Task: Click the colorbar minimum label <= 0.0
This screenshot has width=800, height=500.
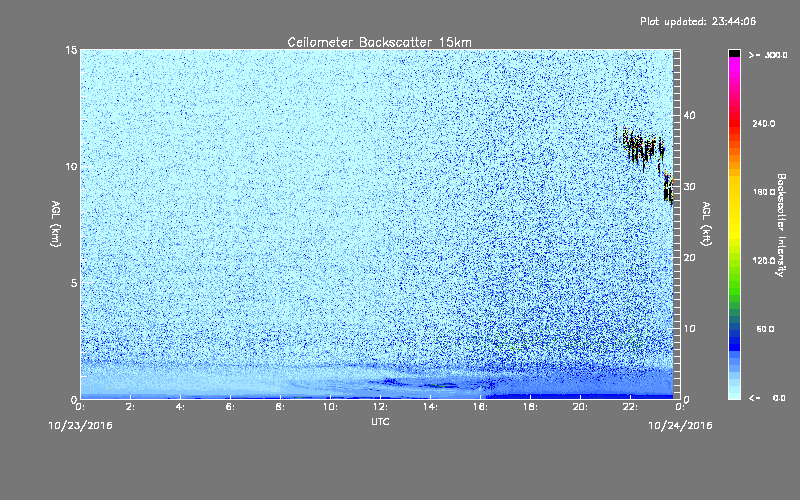Action: pyautogui.click(x=767, y=398)
